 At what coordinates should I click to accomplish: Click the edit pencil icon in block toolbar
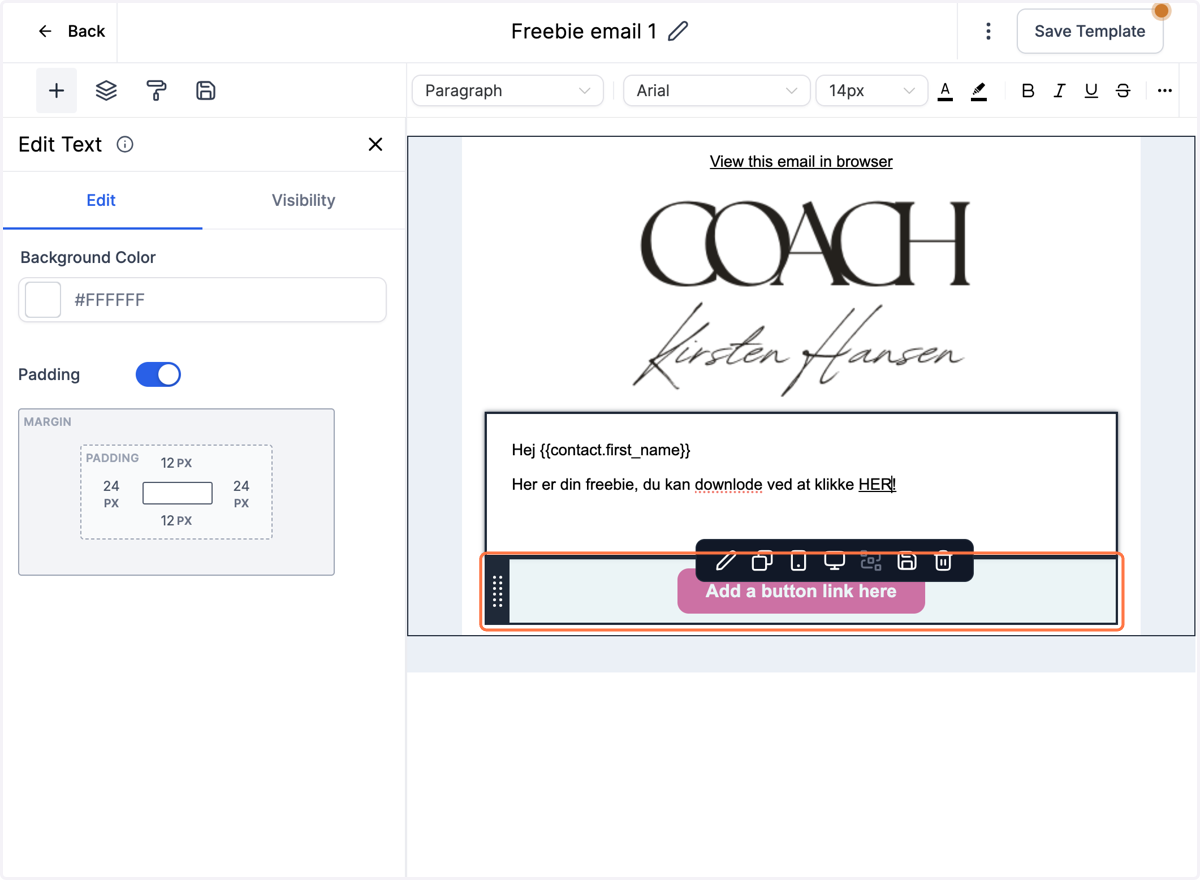(726, 561)
